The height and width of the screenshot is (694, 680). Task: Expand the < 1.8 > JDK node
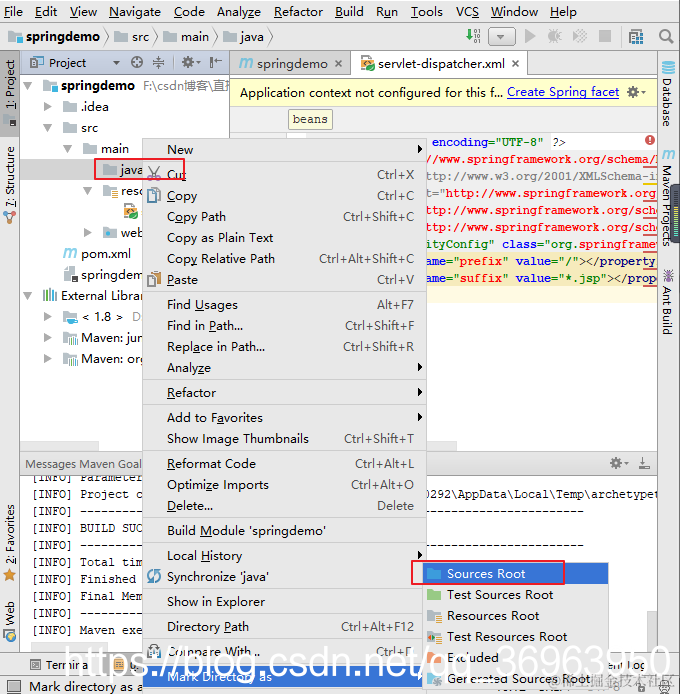[48, 316]
